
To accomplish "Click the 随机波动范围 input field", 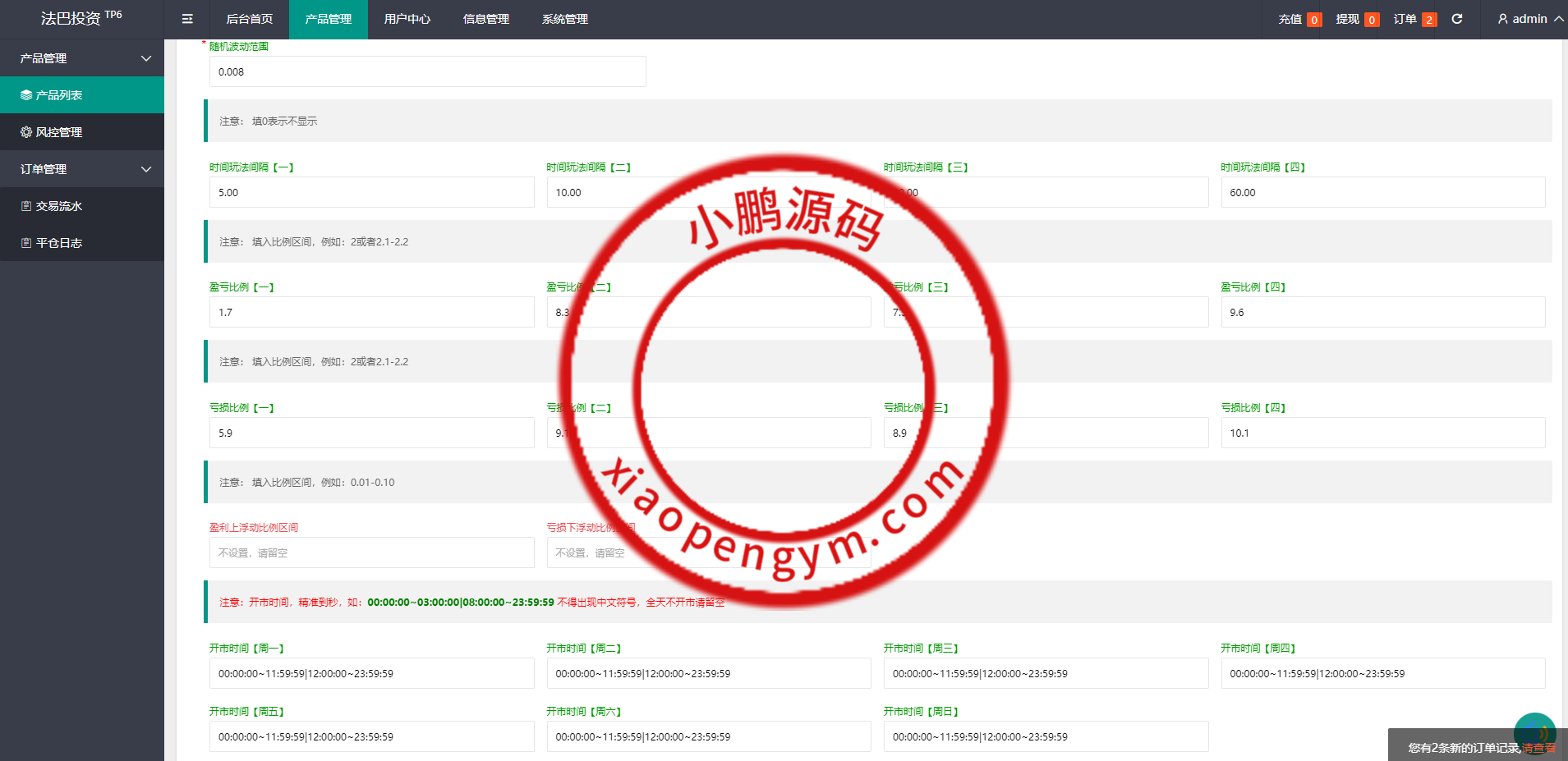I will coord(426,71).
